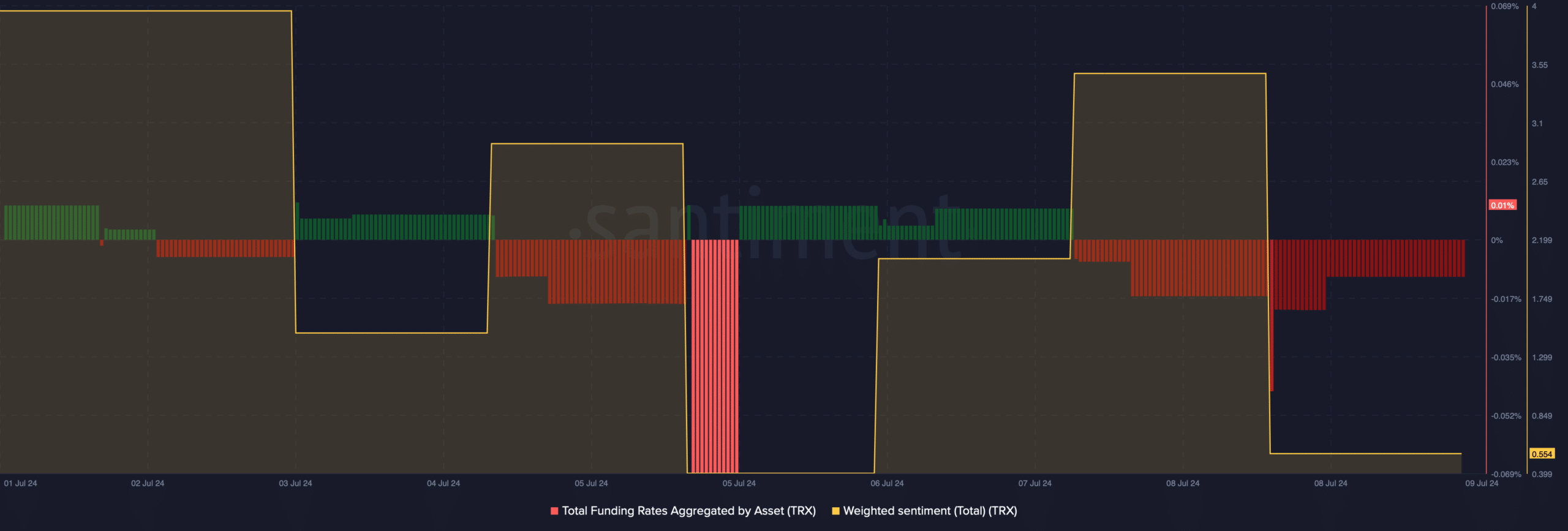The height and width of the screenshot is (531, 1568).
Task: Click the 0.046% funding axis label
Action: coord(1504,85)
